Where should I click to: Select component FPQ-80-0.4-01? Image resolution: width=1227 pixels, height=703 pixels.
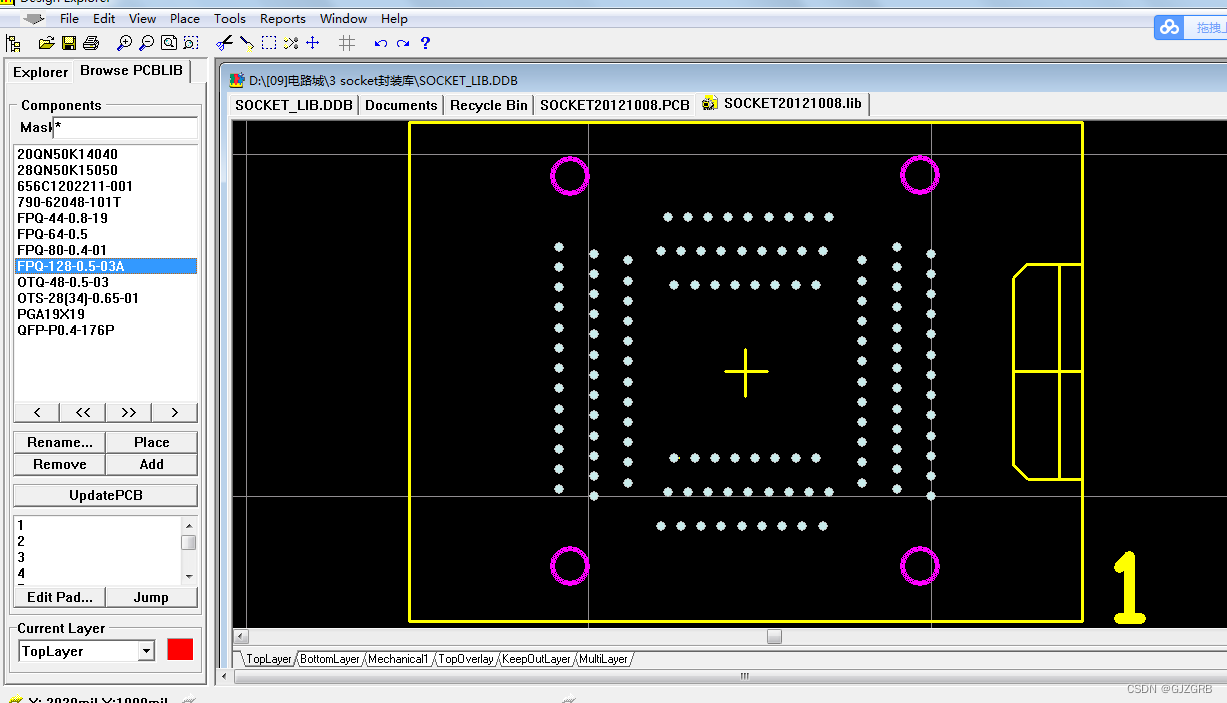[105, 250]
